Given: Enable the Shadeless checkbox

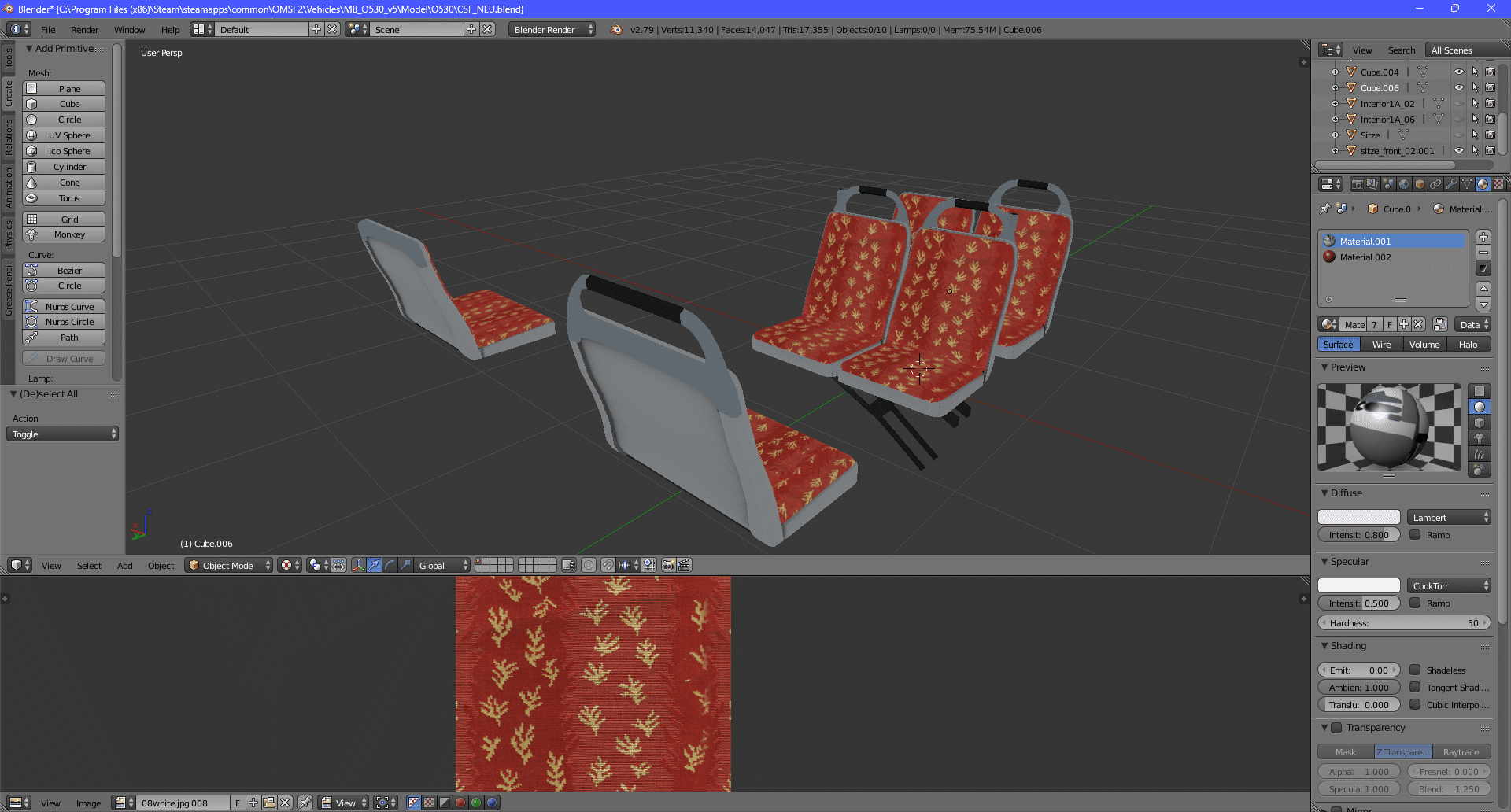Looking at the screenshot, I should 1415,670.
